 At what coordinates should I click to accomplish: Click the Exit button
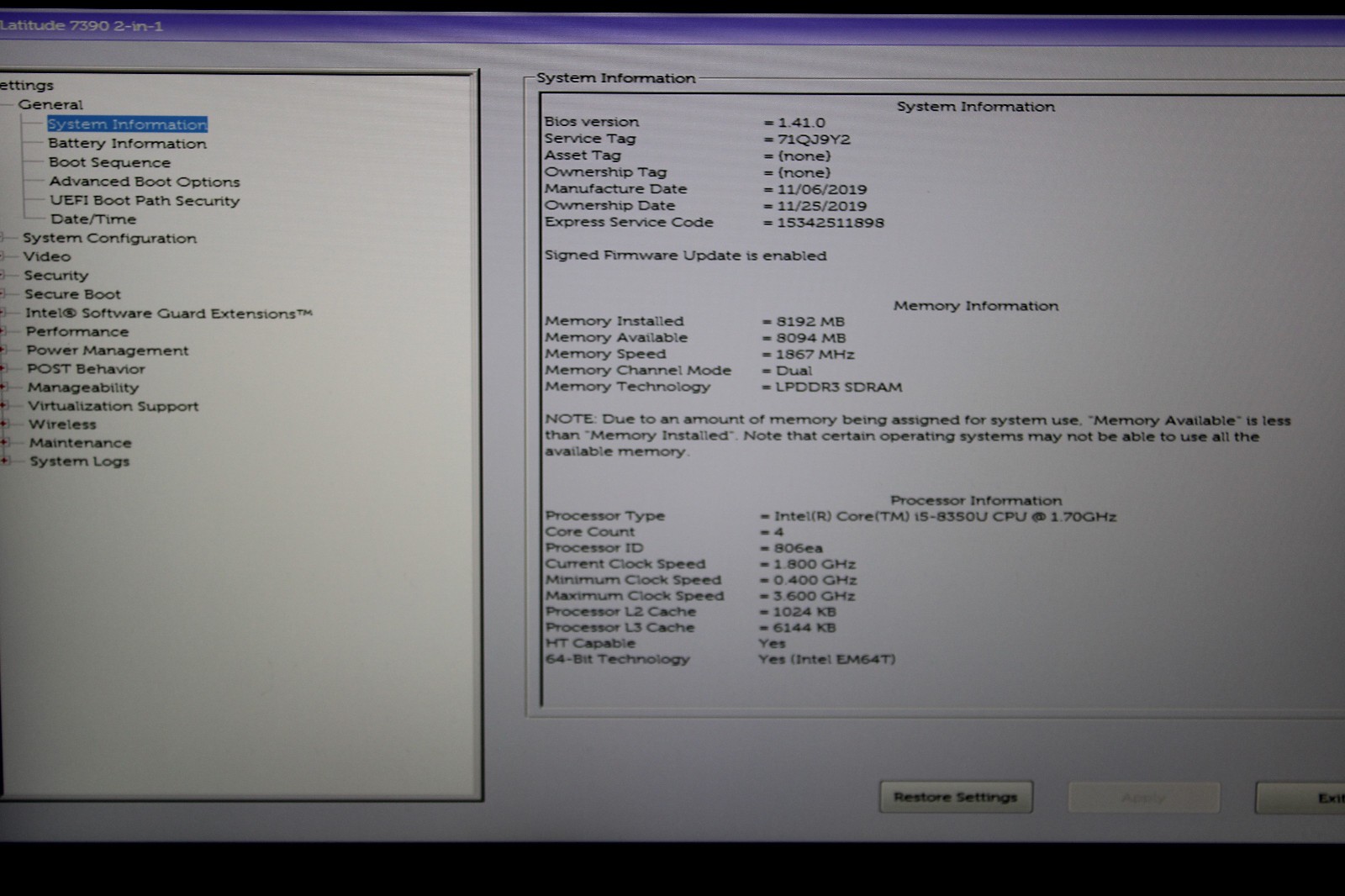[1300, 798]
